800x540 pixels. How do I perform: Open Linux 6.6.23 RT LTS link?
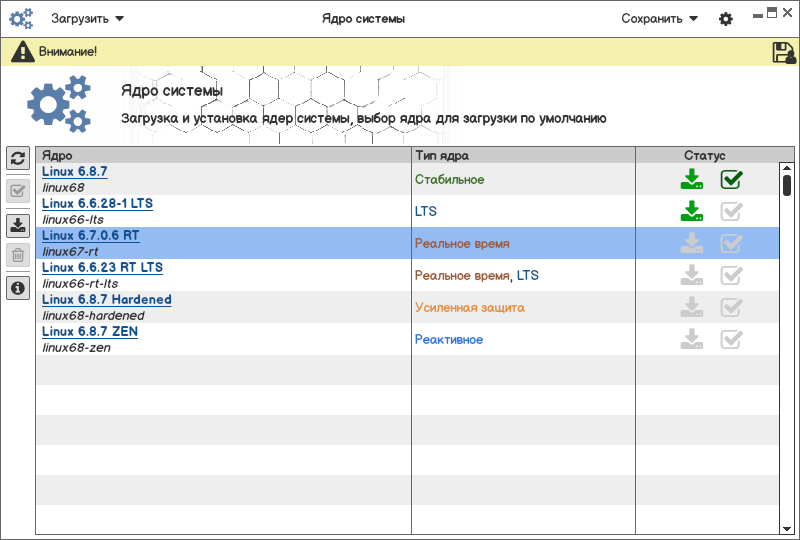[102, 268]
